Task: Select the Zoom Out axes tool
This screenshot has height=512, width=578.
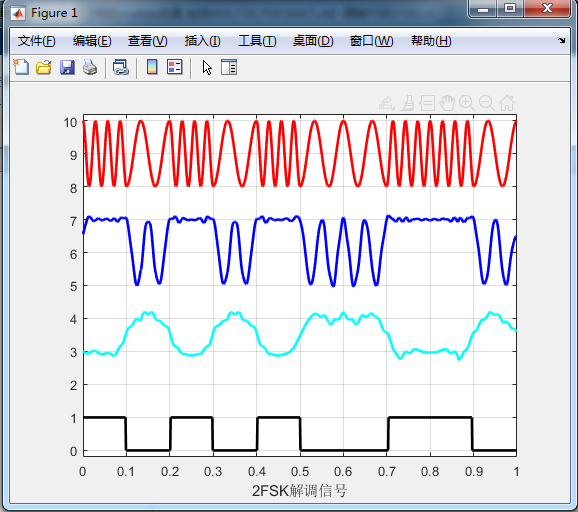Action: (x=487, y=103)
